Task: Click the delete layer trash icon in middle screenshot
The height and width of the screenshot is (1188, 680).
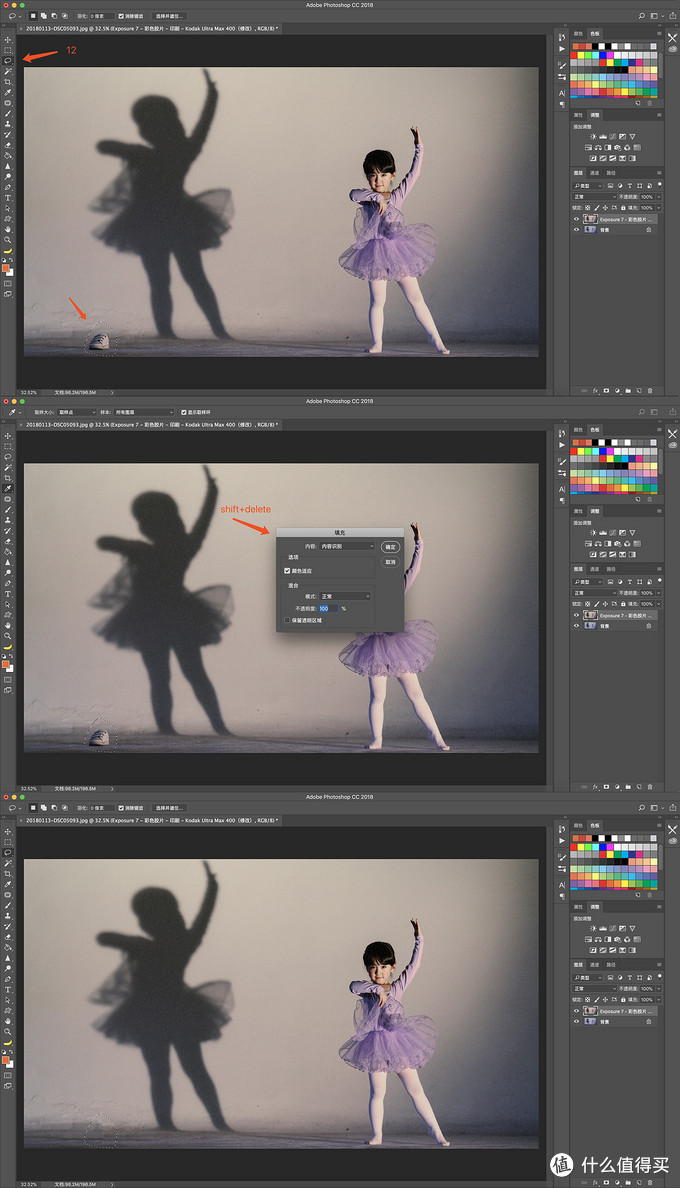Action: 650,786
